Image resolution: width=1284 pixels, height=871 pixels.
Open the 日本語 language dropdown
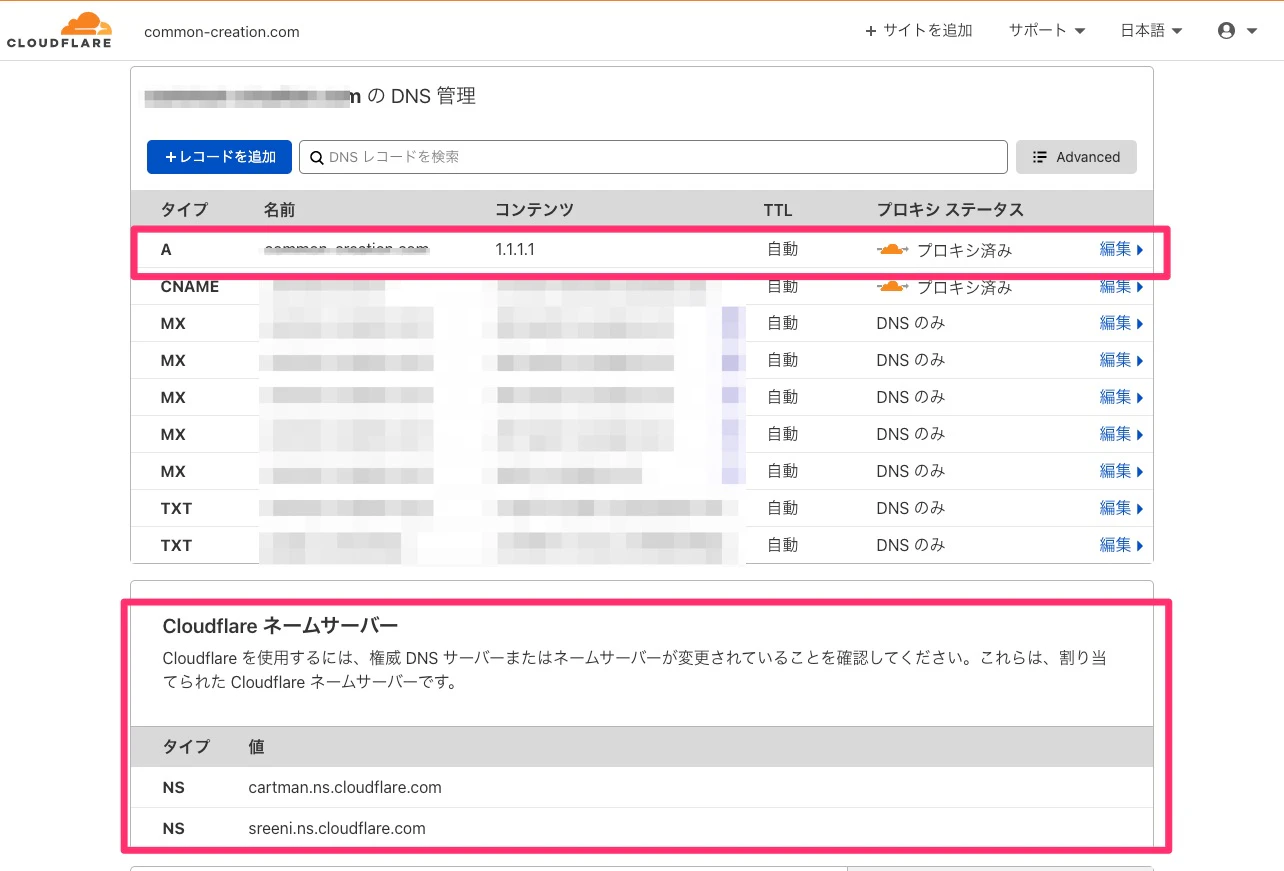[1151, 31]
